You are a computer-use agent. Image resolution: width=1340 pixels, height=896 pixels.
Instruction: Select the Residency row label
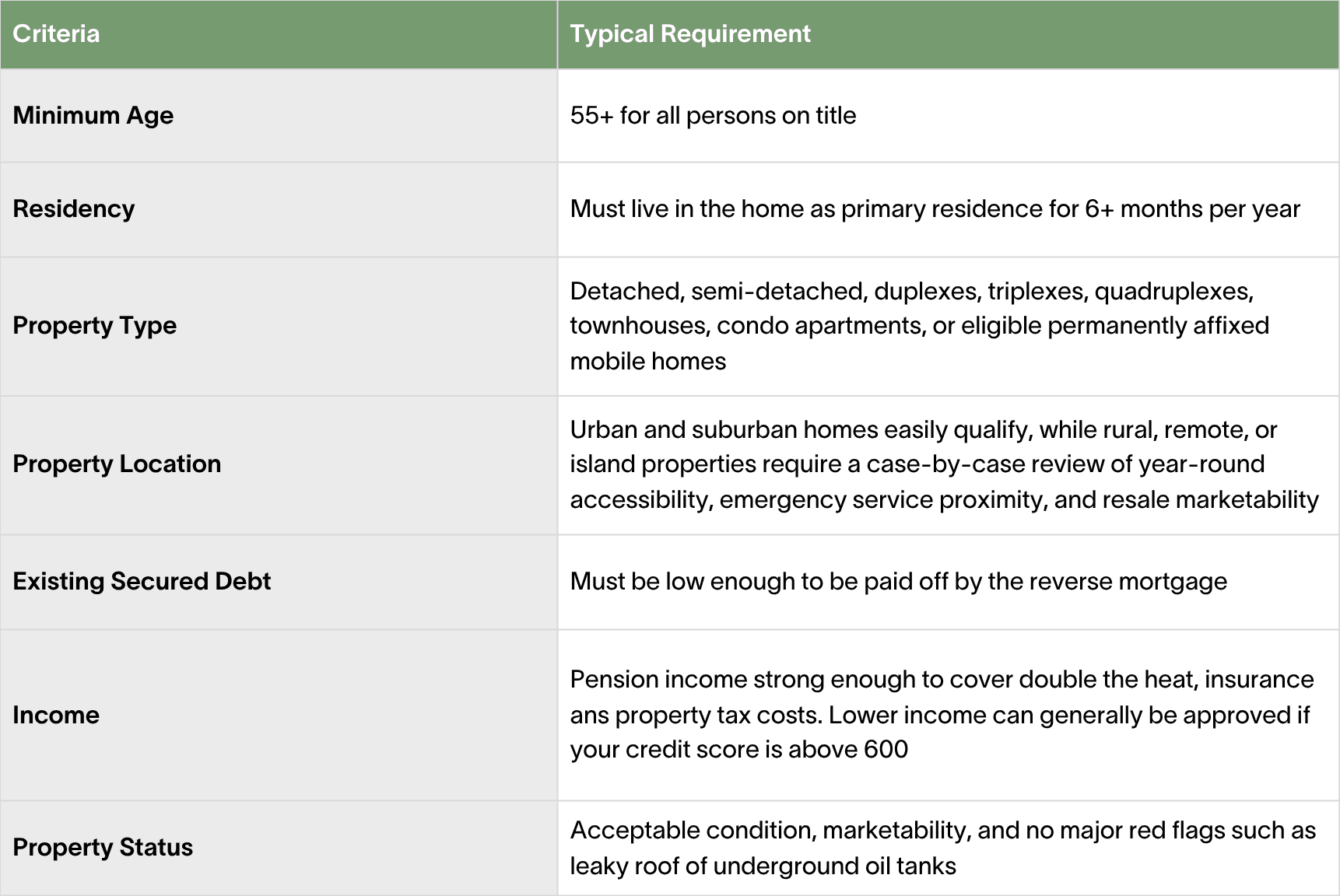coord(74,208)
